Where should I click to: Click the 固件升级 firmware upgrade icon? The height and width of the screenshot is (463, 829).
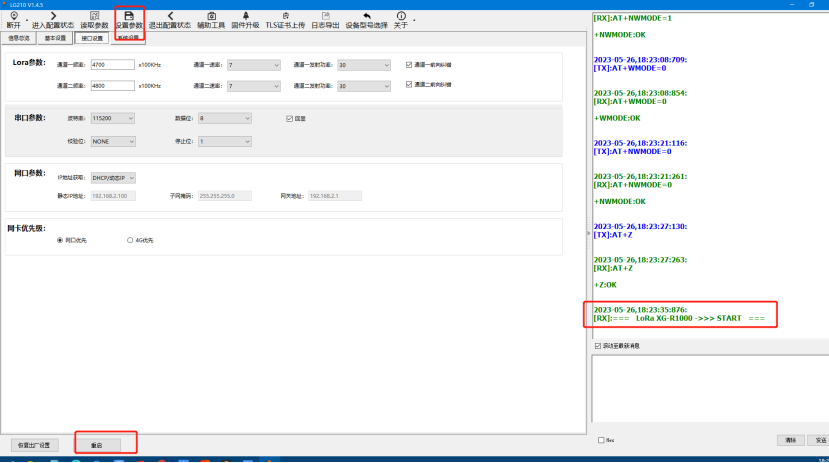pos(245,16)
